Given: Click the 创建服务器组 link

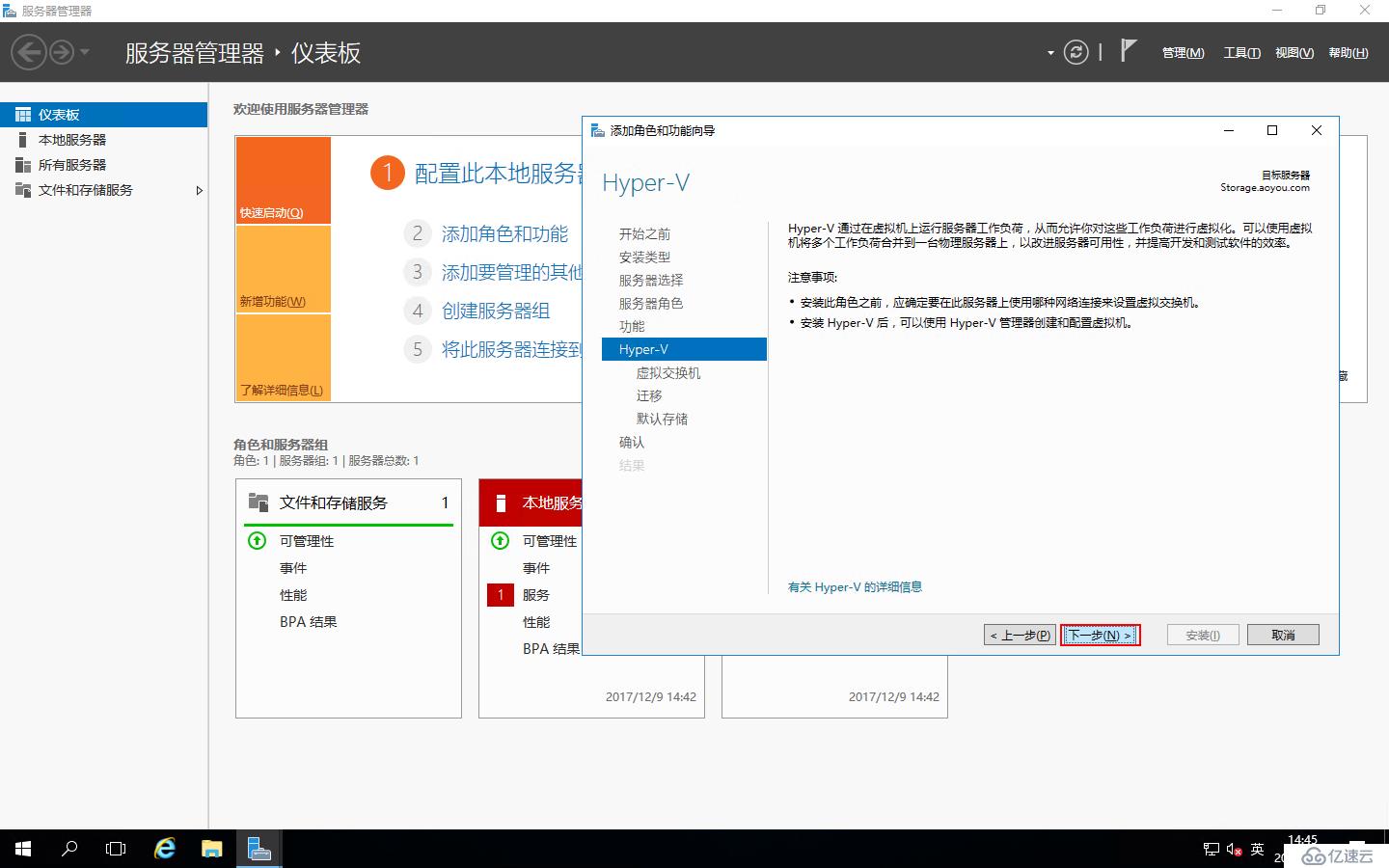Looking at the screenshot, I should click(496, 311).
